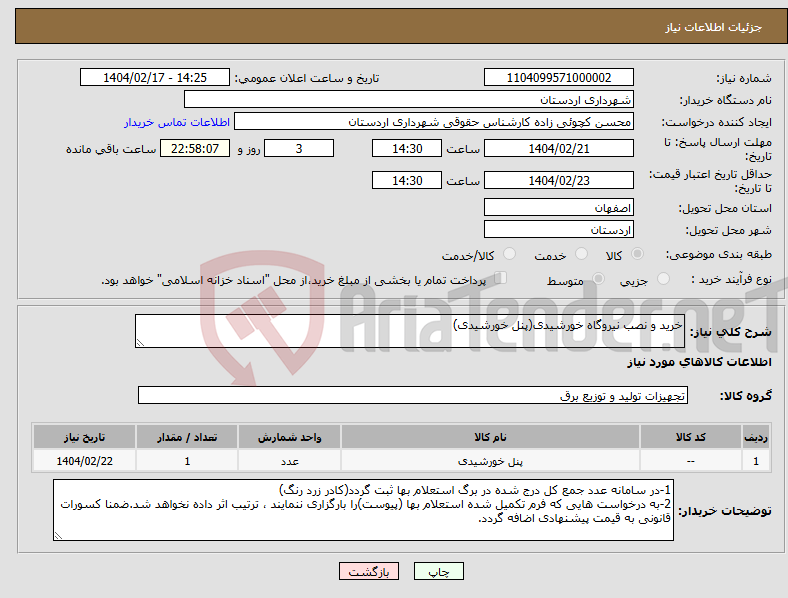The image size is (788, 598).
Task: Click the تعداد / مقدار column header
Action: pos(187,437)
